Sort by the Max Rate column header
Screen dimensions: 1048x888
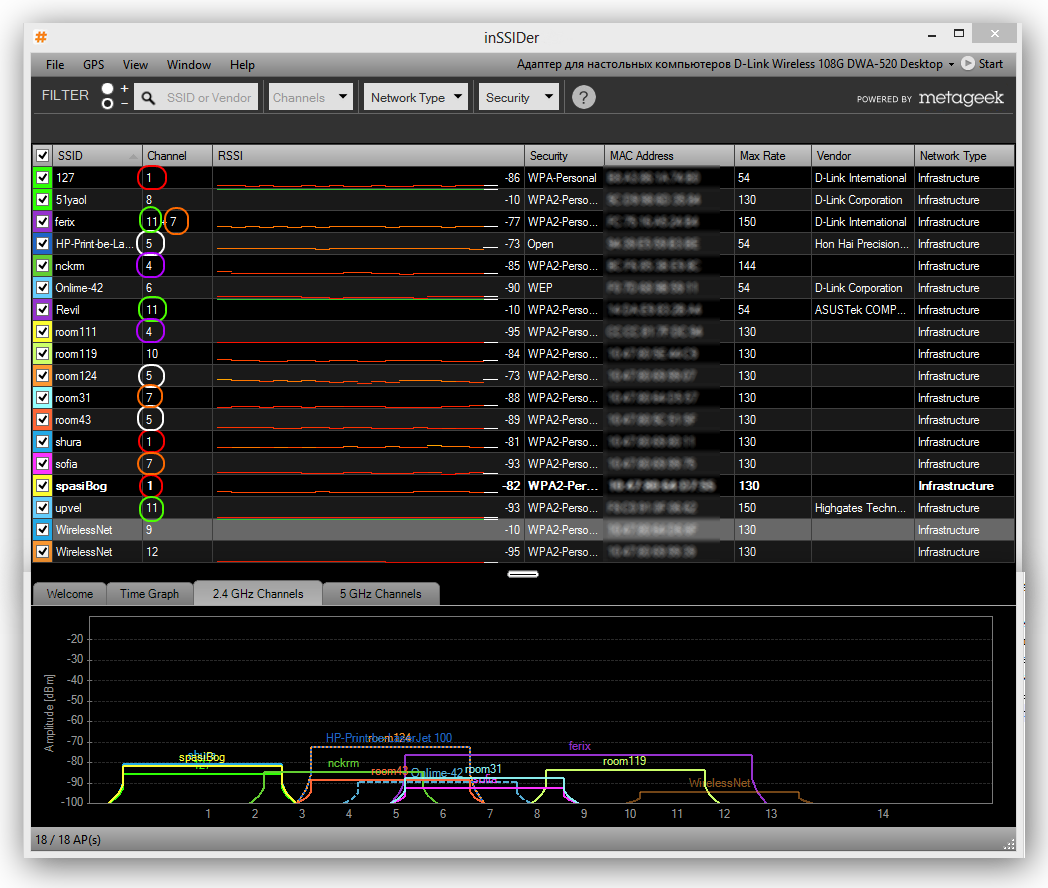point(773,156)
